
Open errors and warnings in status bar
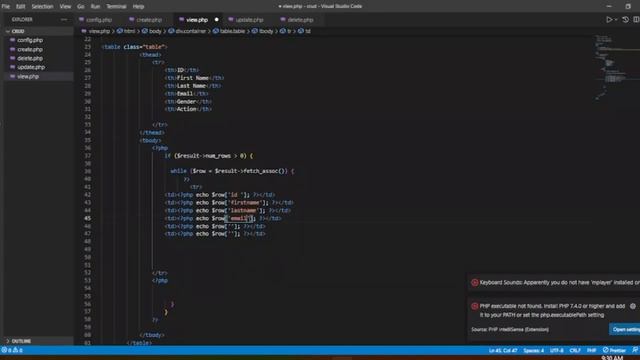click(x=12, y=350)
